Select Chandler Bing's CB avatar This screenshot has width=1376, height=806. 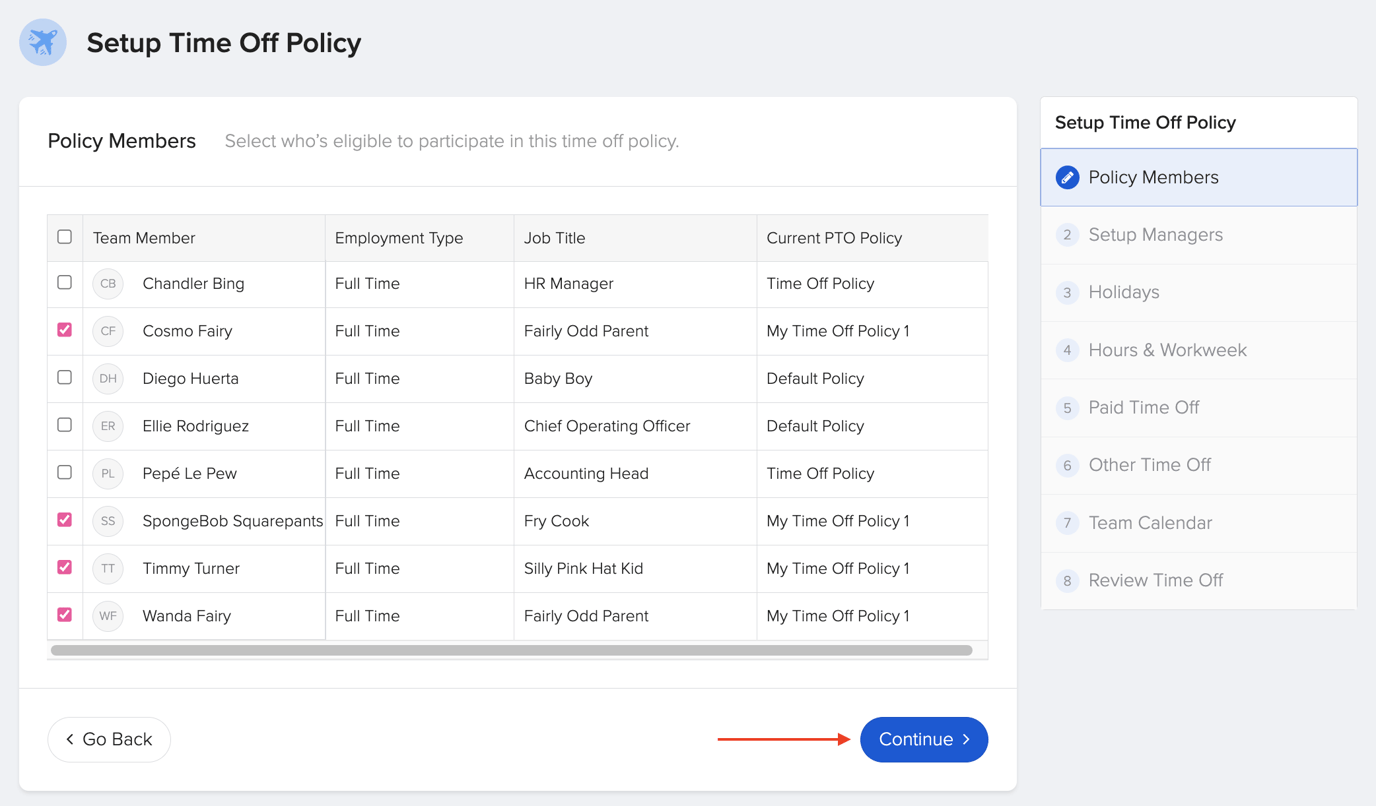(107, 284)
